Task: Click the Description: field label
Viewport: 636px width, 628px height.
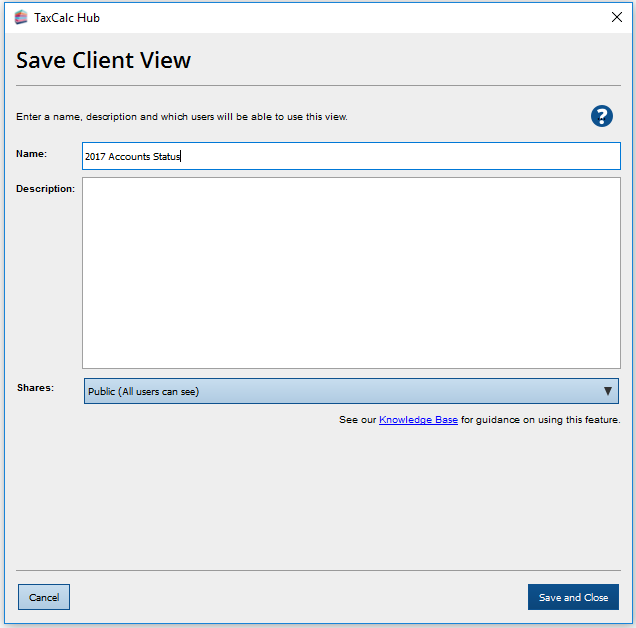Action: point(45,189)
